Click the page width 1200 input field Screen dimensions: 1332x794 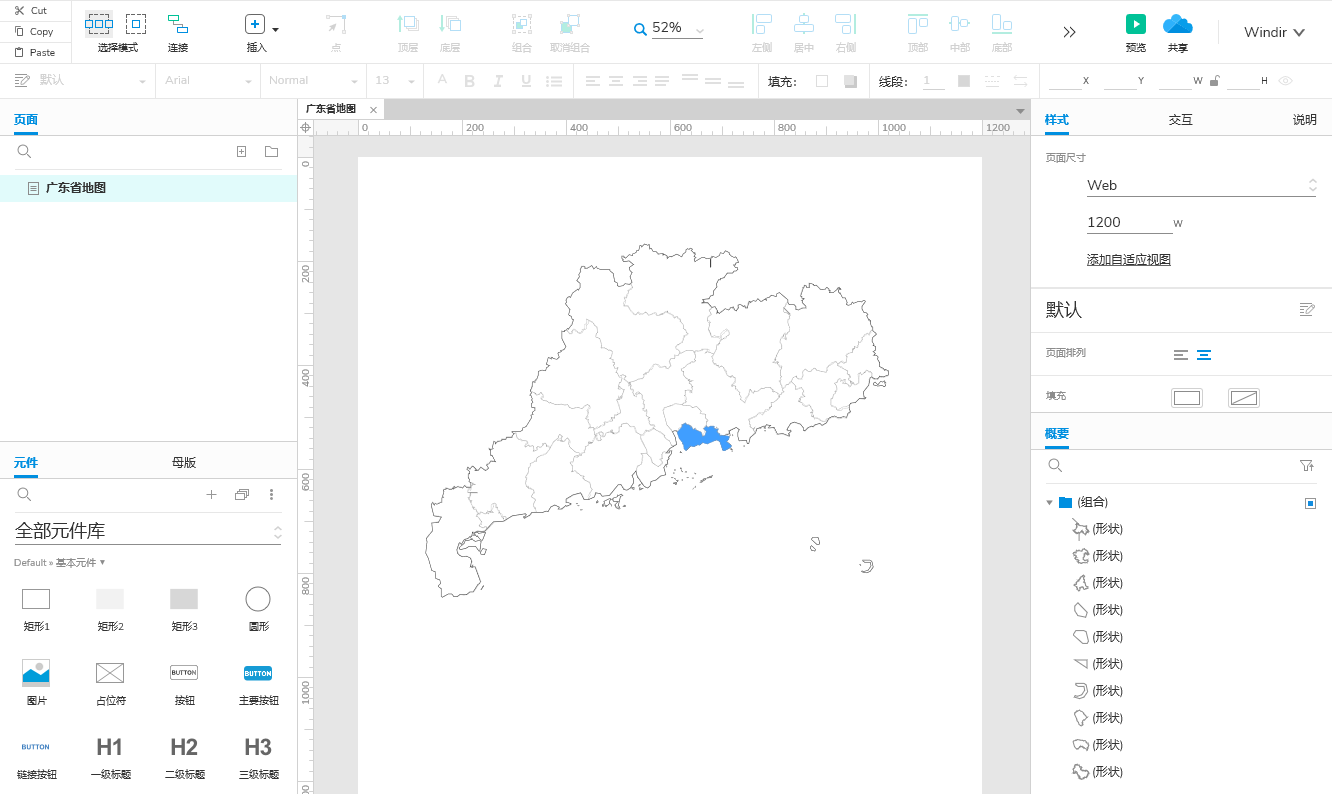point(1128,222)
